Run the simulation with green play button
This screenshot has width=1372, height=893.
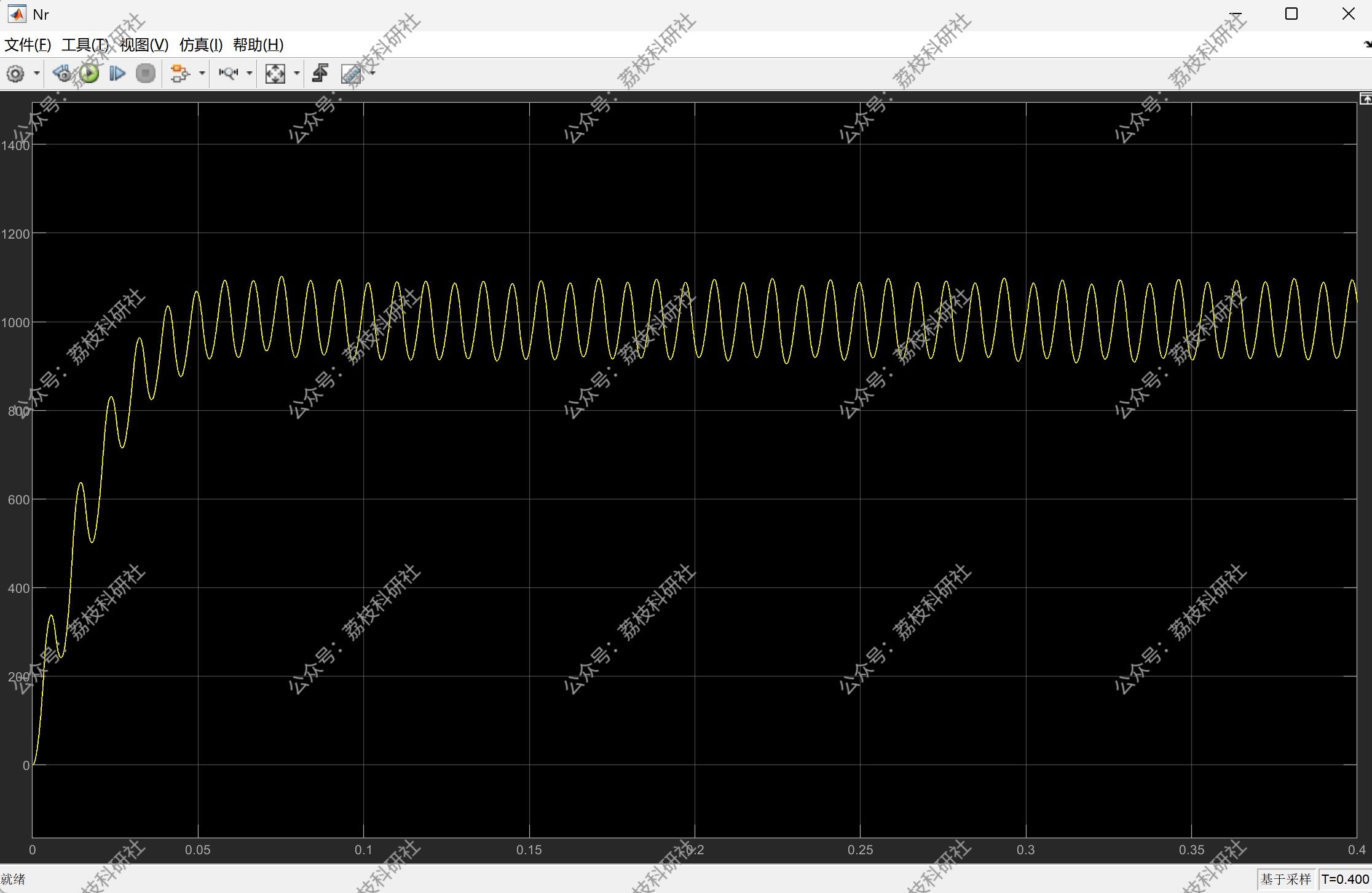[90, 74]
